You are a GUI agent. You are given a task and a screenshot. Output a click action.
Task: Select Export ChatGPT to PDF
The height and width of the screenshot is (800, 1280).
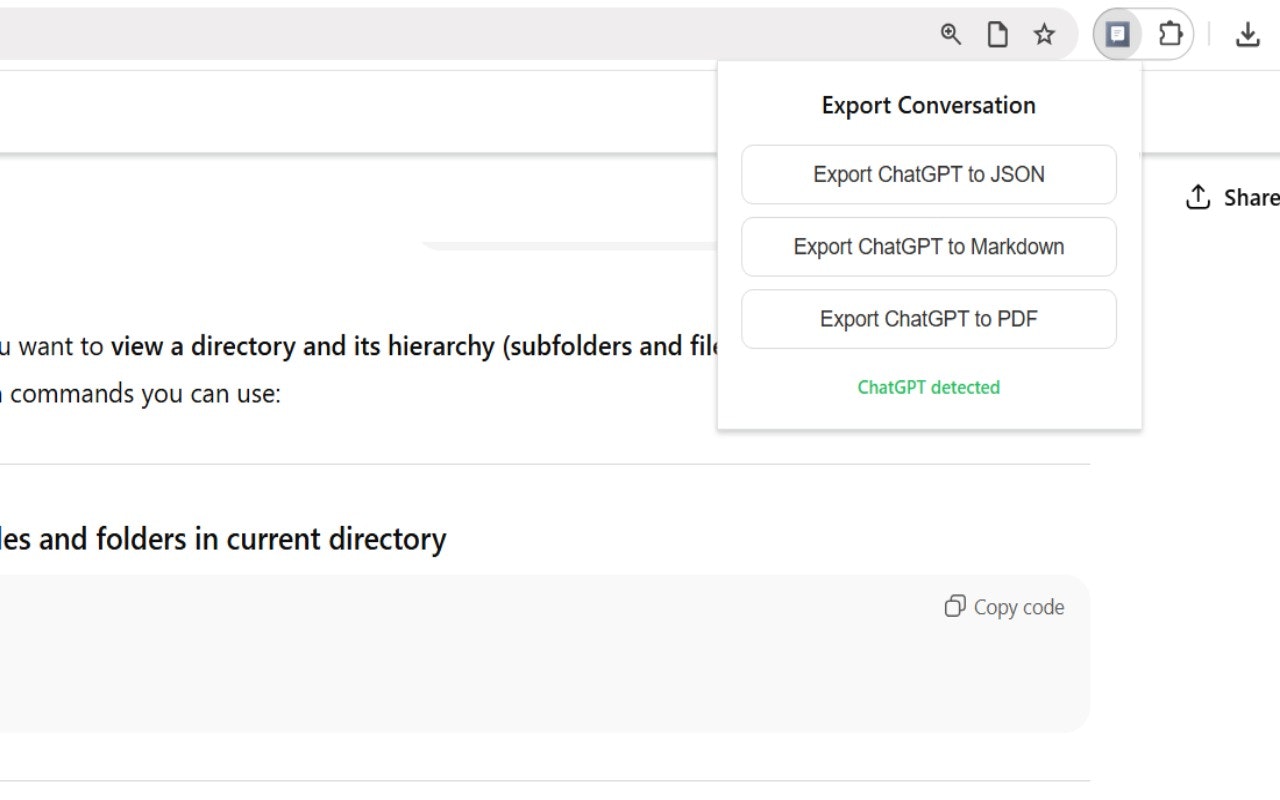click(x=928, y=319)
